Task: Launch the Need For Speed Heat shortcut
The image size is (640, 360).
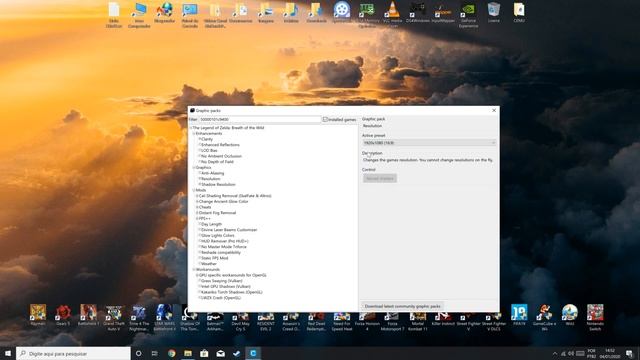Action: click(x=342, y=320)
